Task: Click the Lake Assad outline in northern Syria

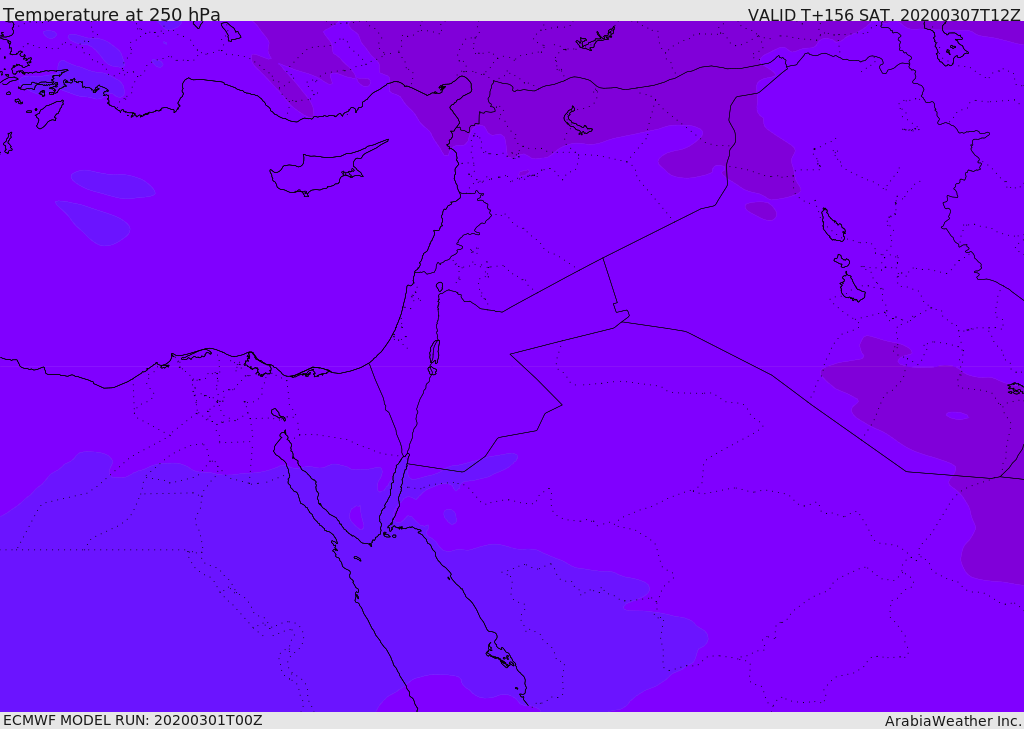Action: click(577, 121)
